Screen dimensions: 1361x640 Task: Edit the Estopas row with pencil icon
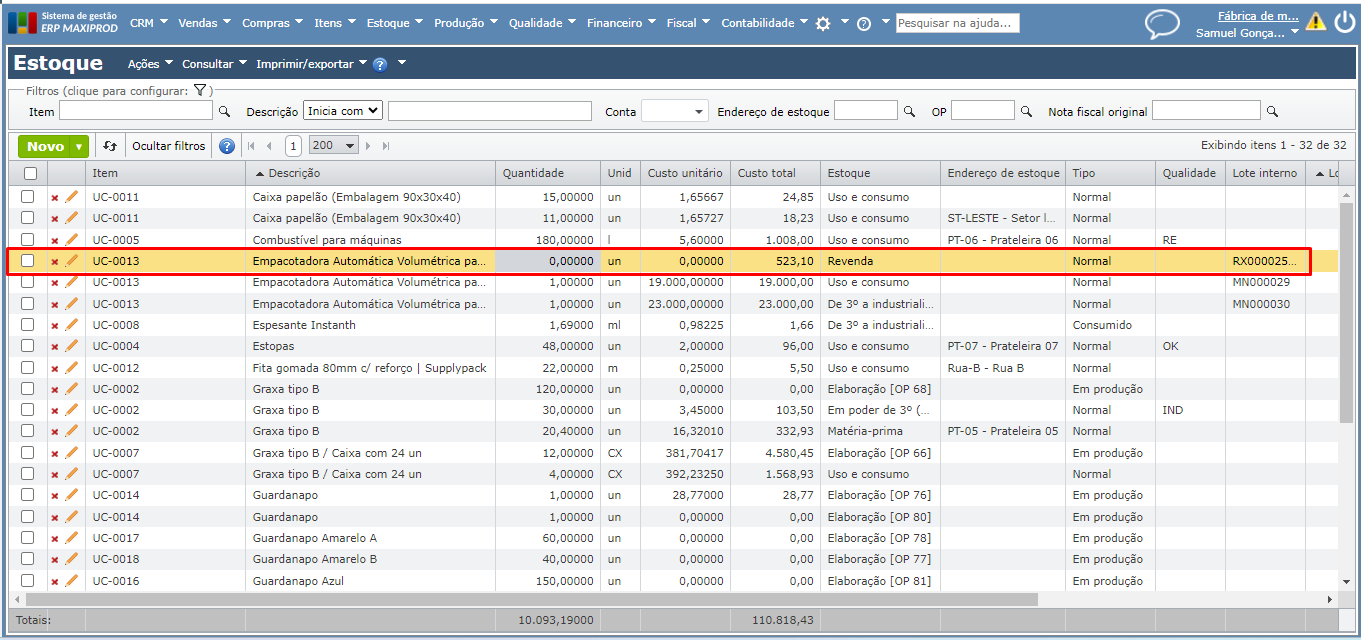click(71, 346)
